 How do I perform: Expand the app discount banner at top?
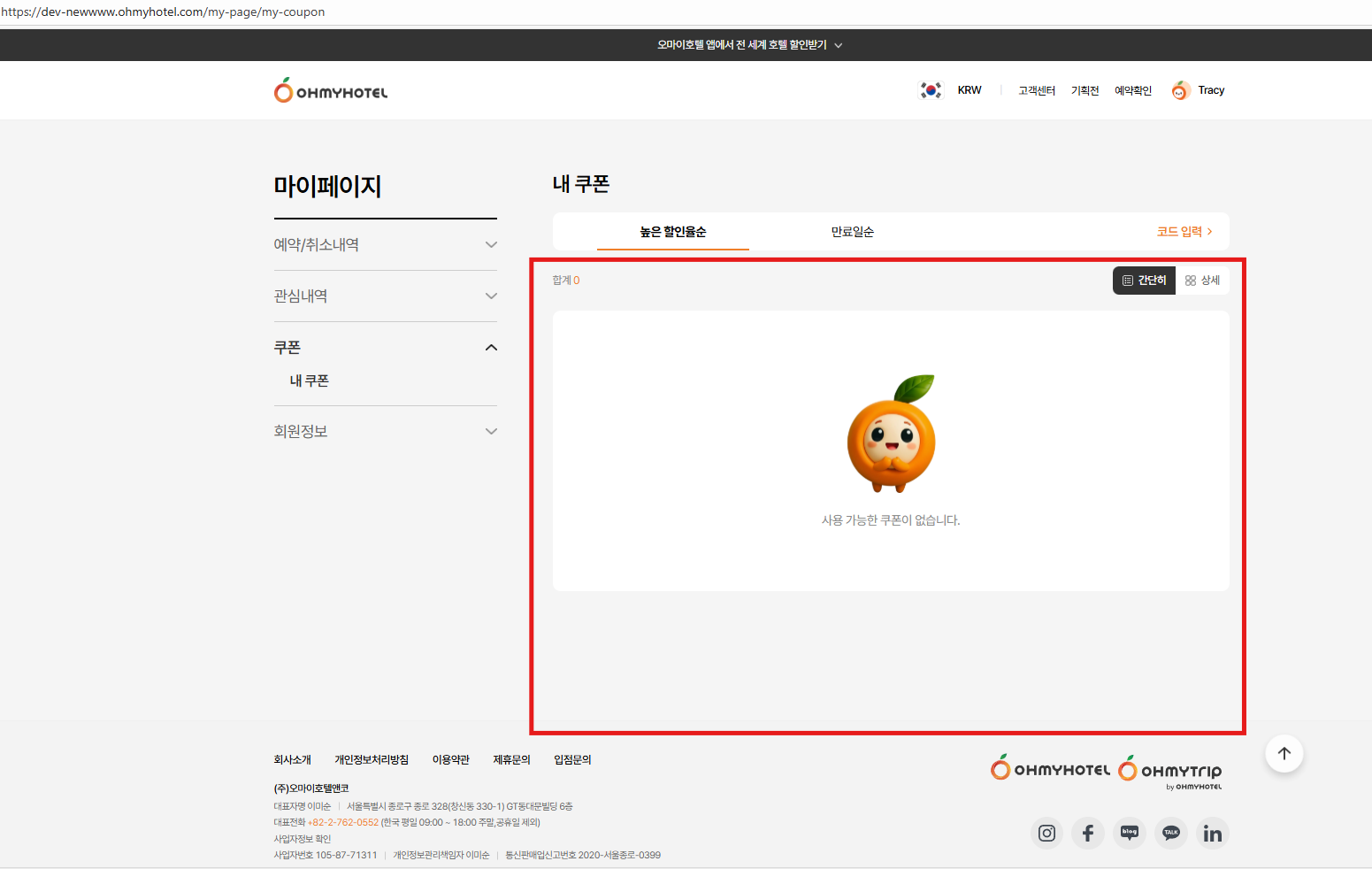(750, 45)
